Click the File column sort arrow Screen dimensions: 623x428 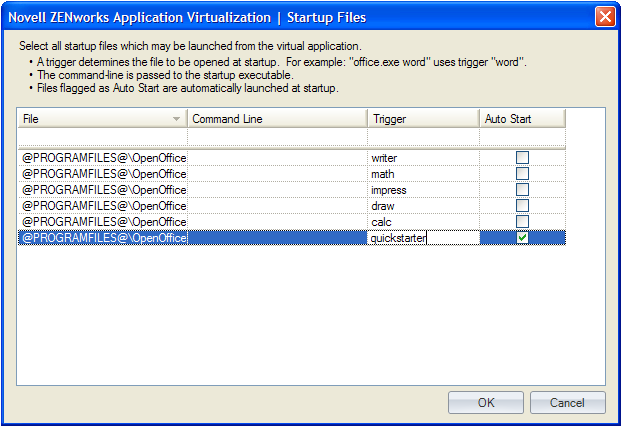coord(176,119)
